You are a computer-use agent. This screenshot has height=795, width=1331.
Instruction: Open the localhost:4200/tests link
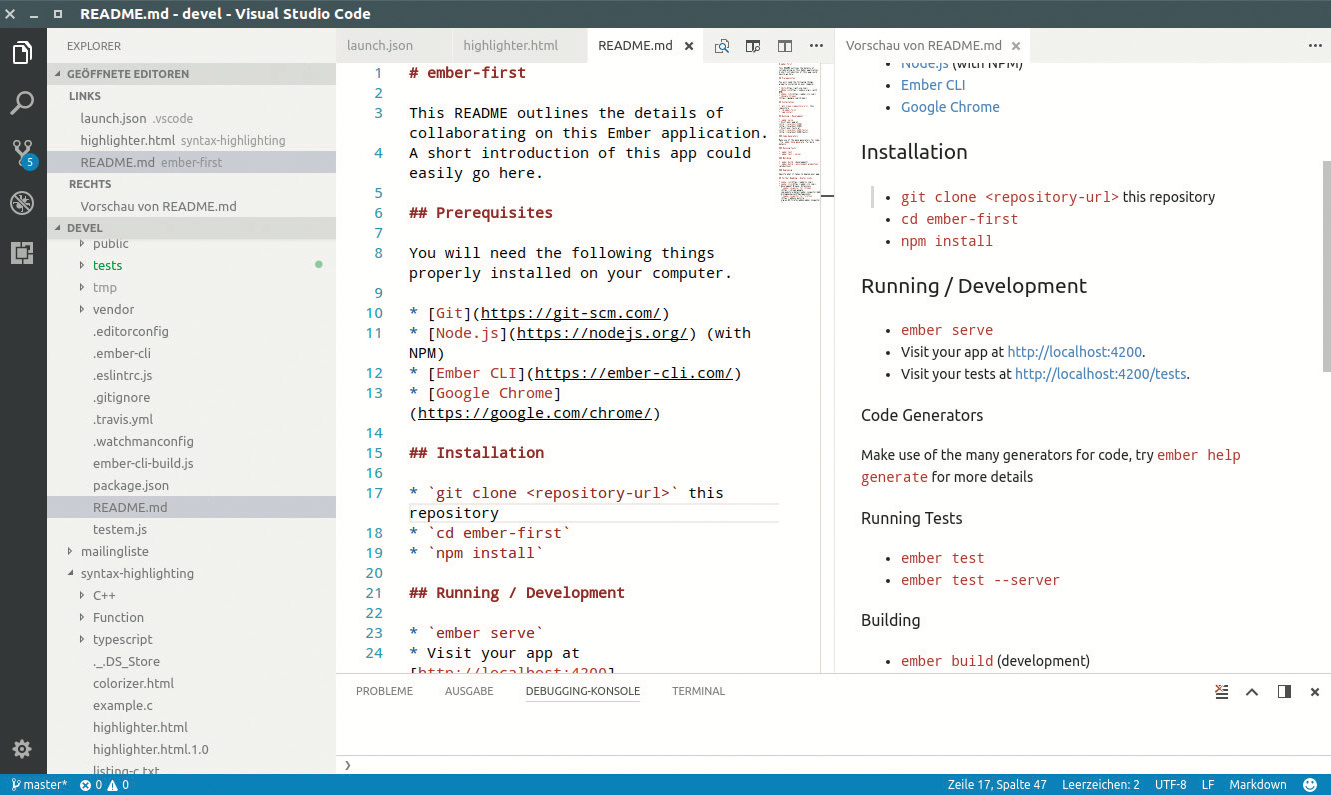click(1100, 374)
